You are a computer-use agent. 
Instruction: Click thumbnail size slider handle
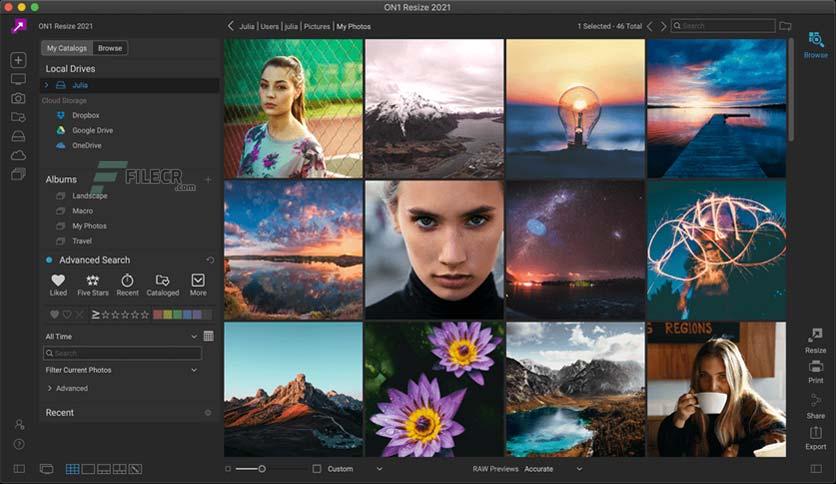[x=262, y=469]
